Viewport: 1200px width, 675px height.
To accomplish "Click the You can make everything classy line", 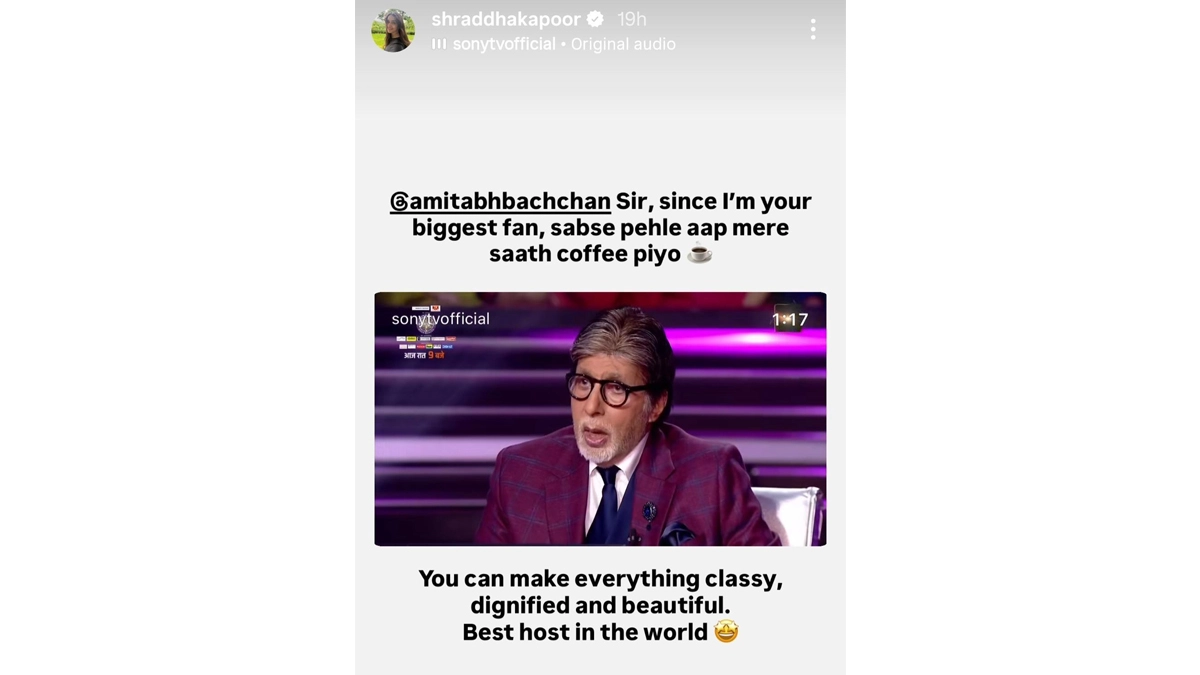I will tap(600, 579).
